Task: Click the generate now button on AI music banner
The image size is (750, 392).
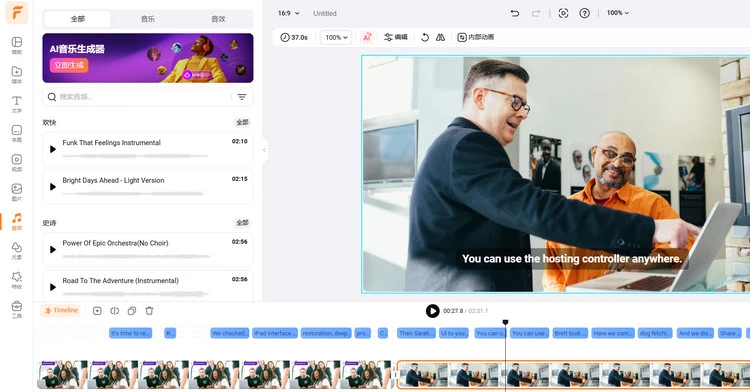Action: pyautogui.click(x=69, y=65)
